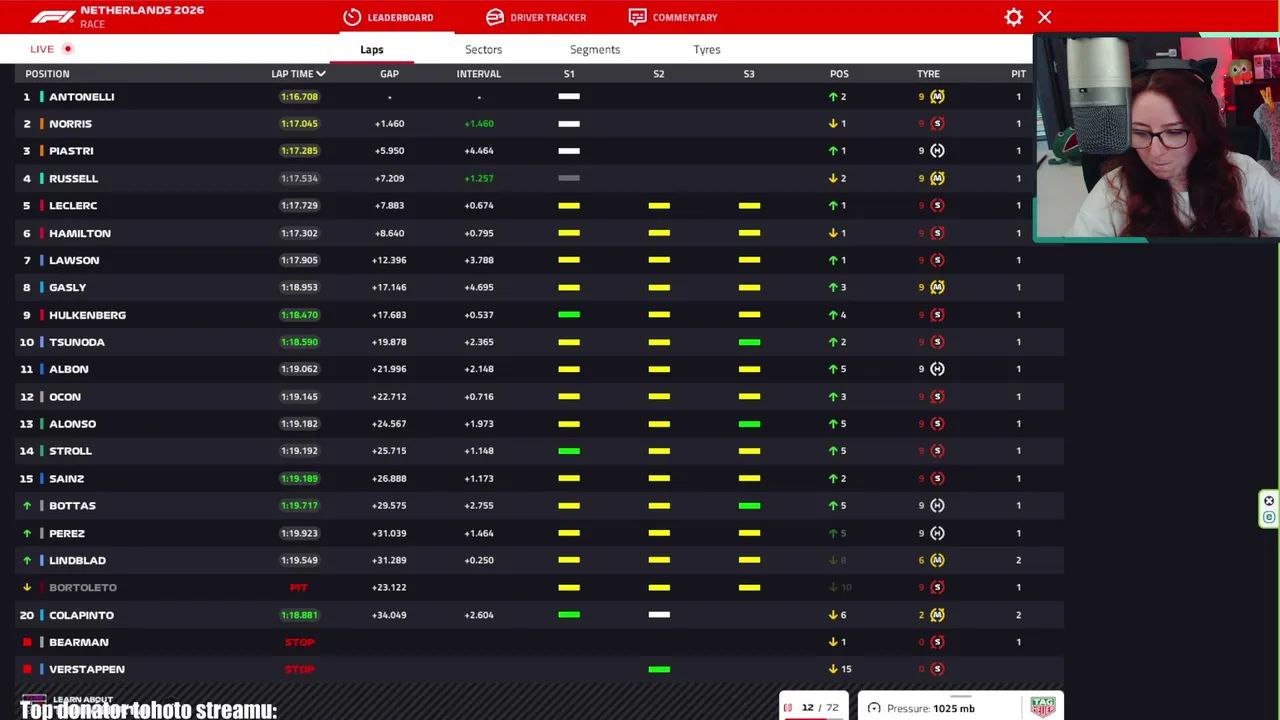
Task: Open the Commentary view
Action: tap(673, 17)
